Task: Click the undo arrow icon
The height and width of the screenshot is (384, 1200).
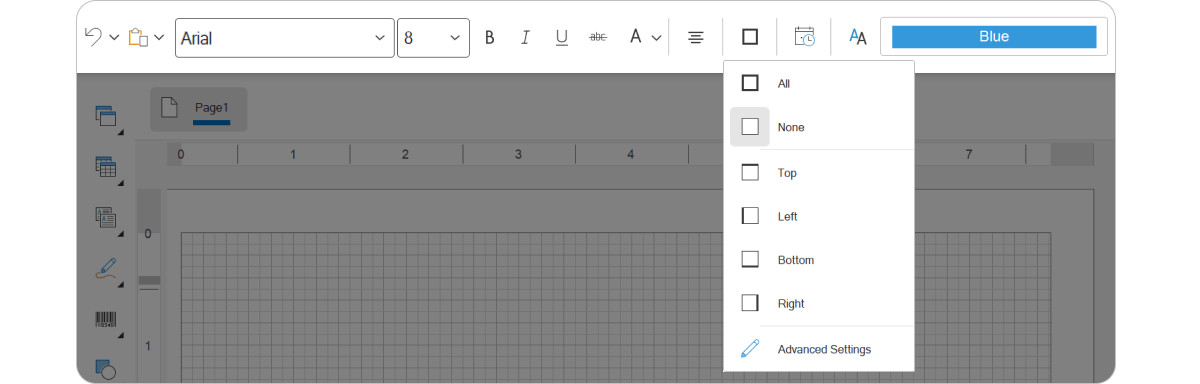Action: pos(93,37)
